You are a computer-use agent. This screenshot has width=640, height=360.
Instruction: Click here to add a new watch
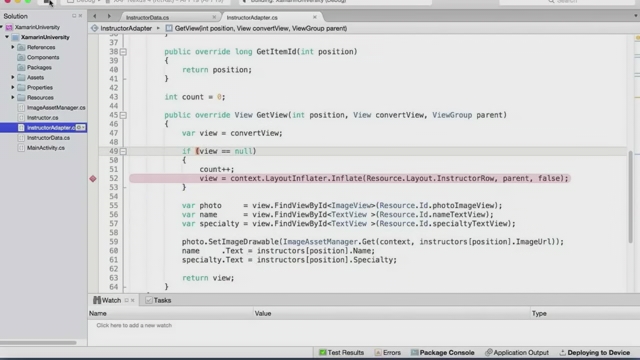(134, 325)
